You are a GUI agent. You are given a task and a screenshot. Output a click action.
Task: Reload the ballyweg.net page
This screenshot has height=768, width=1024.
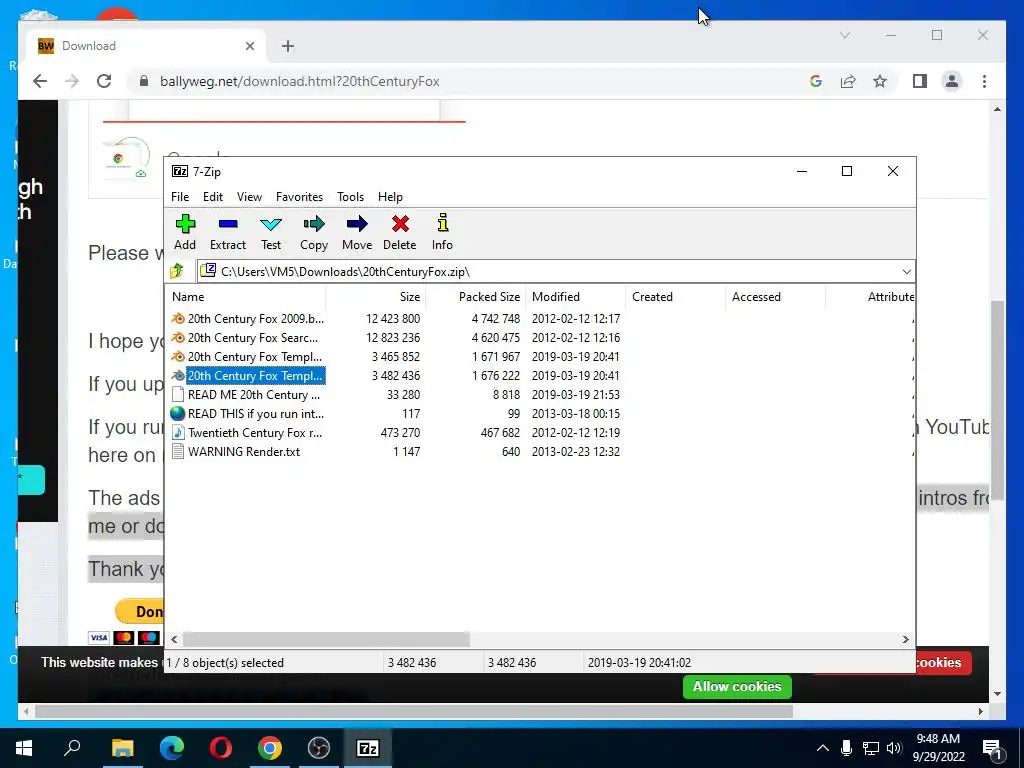point(104,81)
